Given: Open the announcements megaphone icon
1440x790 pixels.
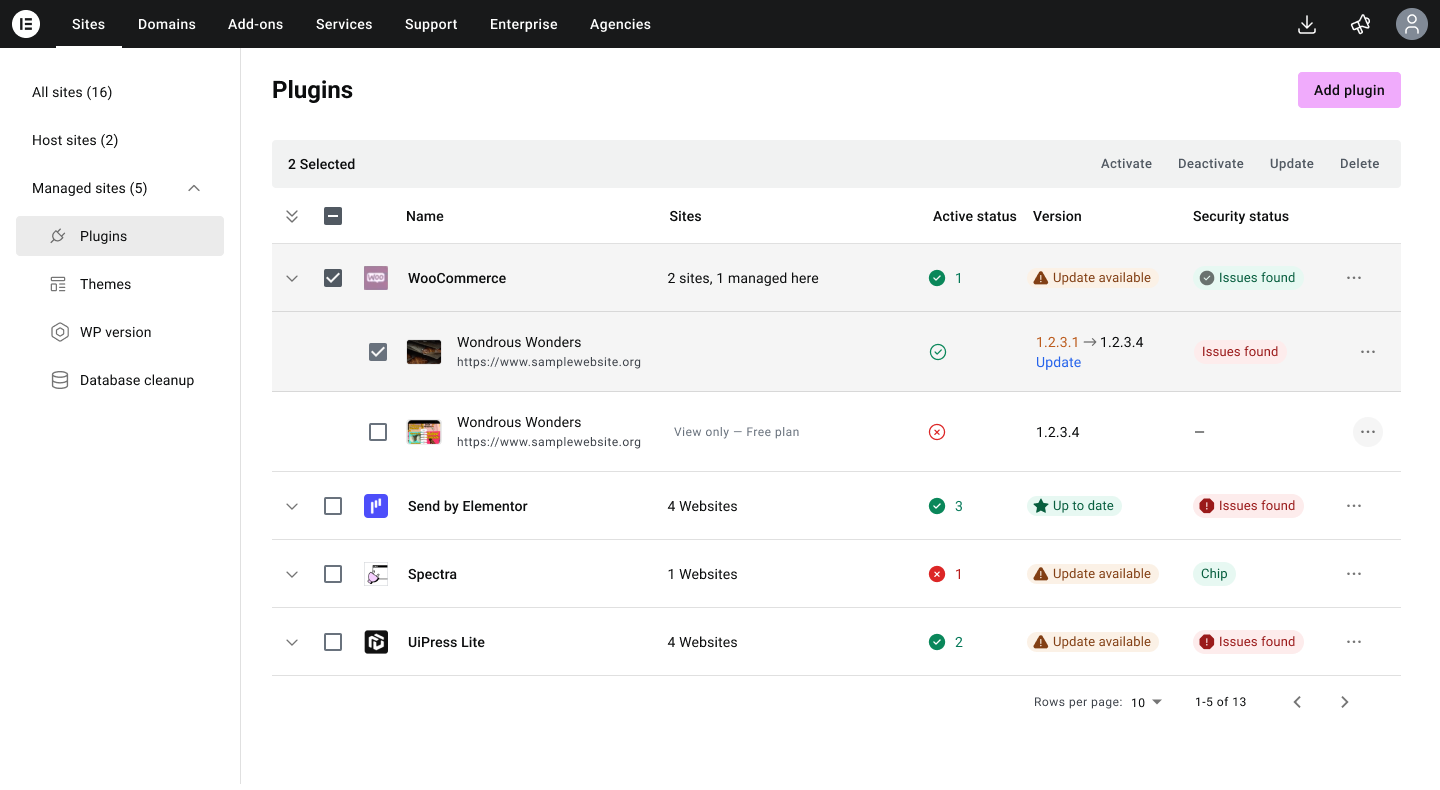Looking at the screenshot, I should click(x=1360, y=24).
